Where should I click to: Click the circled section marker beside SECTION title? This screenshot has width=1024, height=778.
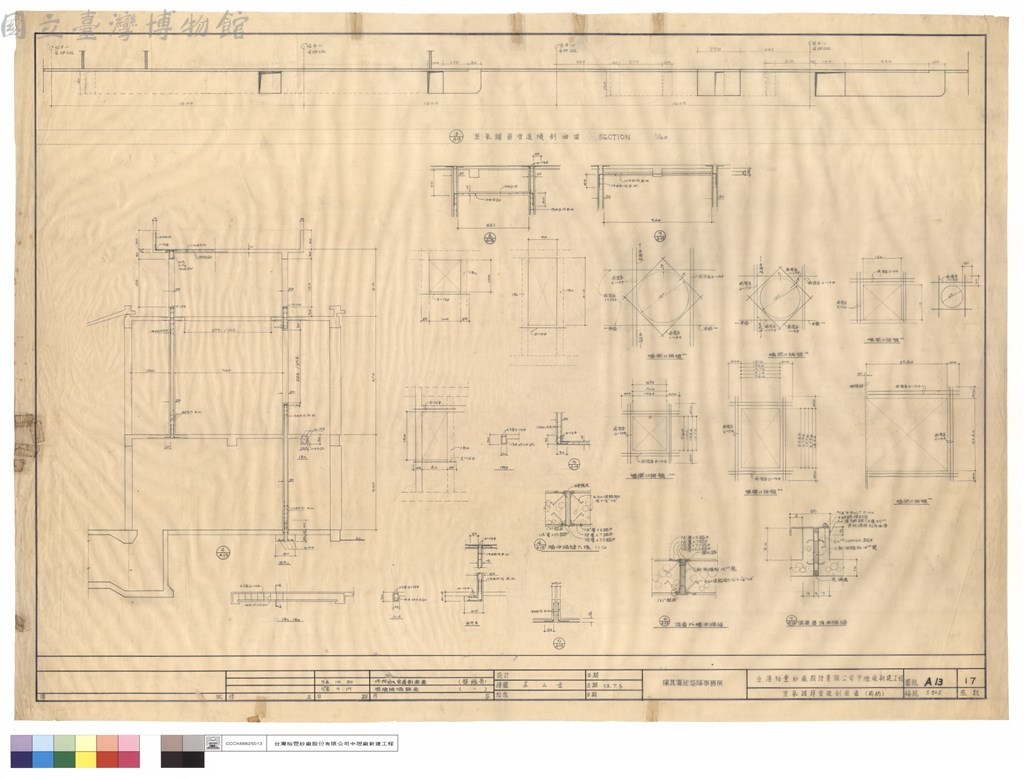[x=455, y=138]
